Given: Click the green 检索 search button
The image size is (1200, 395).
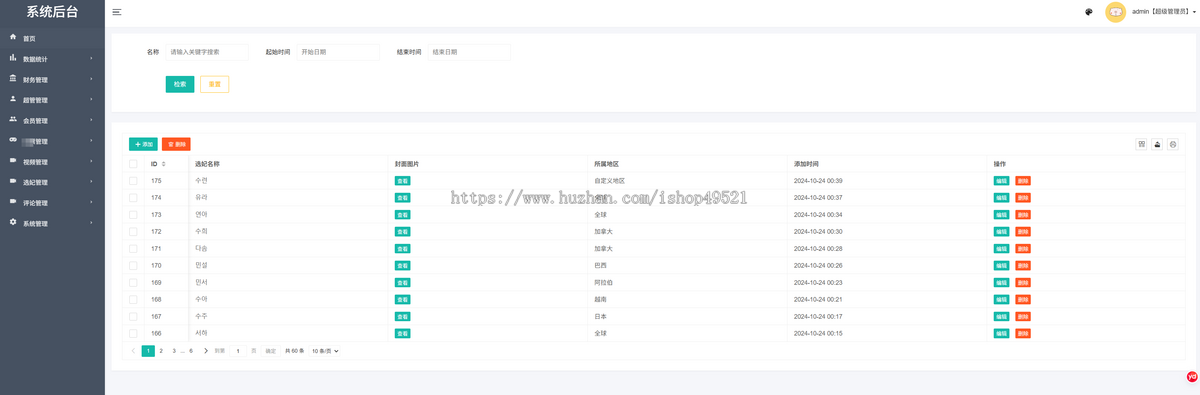Looking at the screenshot, I should (180, 84).
